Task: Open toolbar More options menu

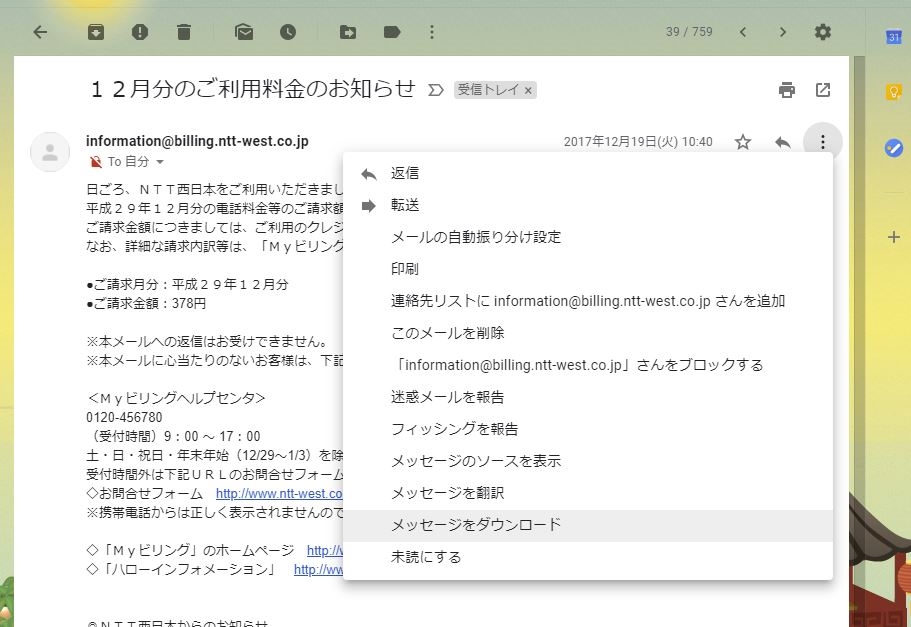Action: pyautogui.click(x=432, y=32)
